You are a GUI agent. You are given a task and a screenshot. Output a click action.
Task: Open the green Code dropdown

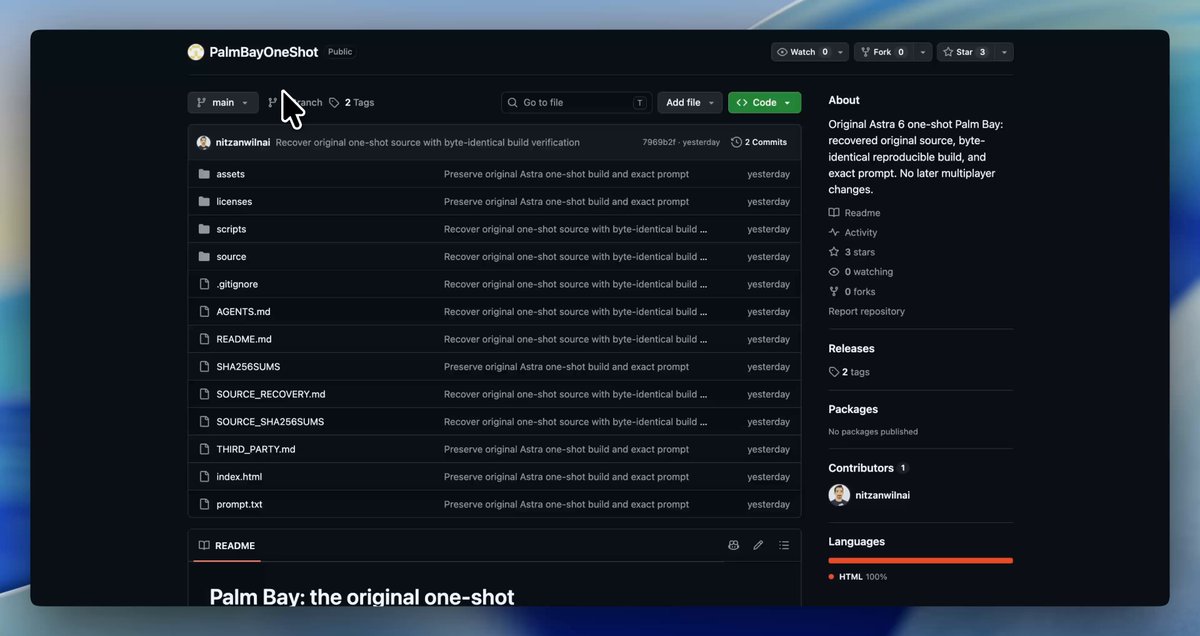pos(764,102)
